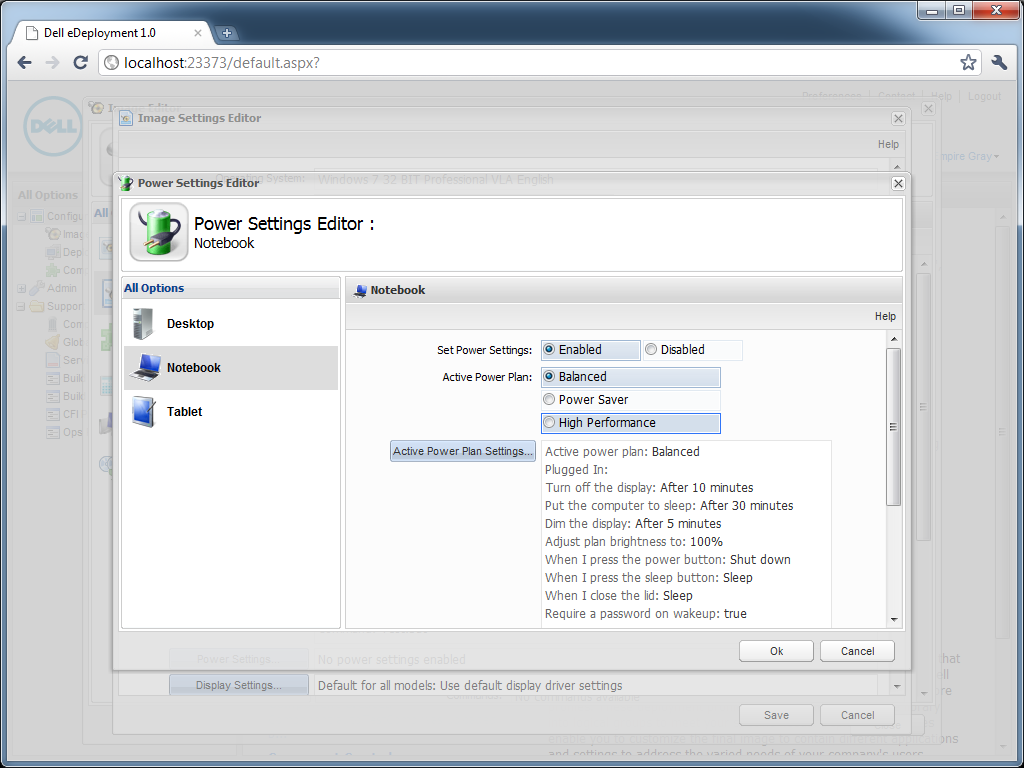This screenshot has width=1024, height=768.
Task: Click the Image Settings Editor title bar icon
Action: coord(126,118)
